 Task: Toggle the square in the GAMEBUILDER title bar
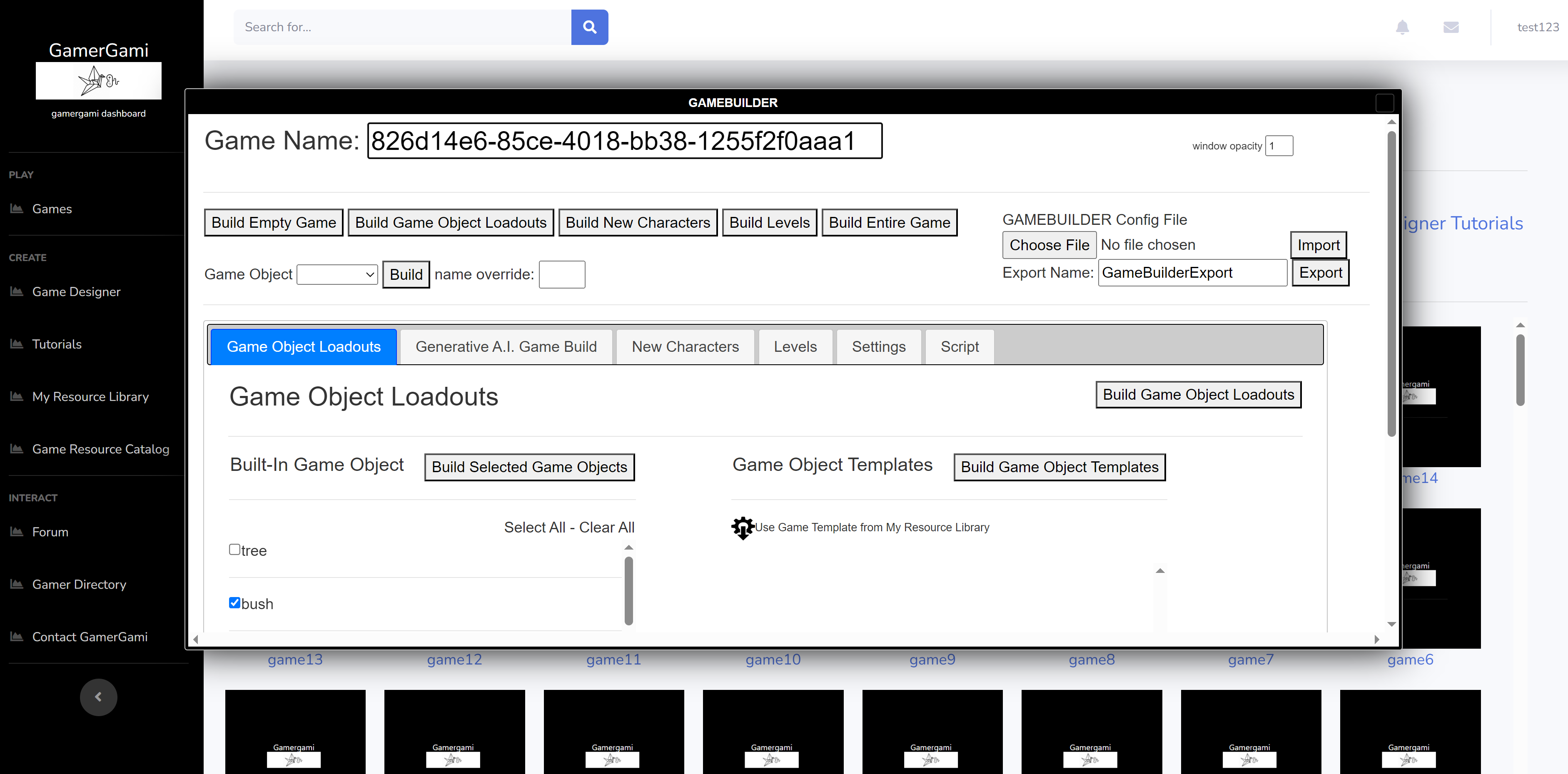[x=1384, y=103]
